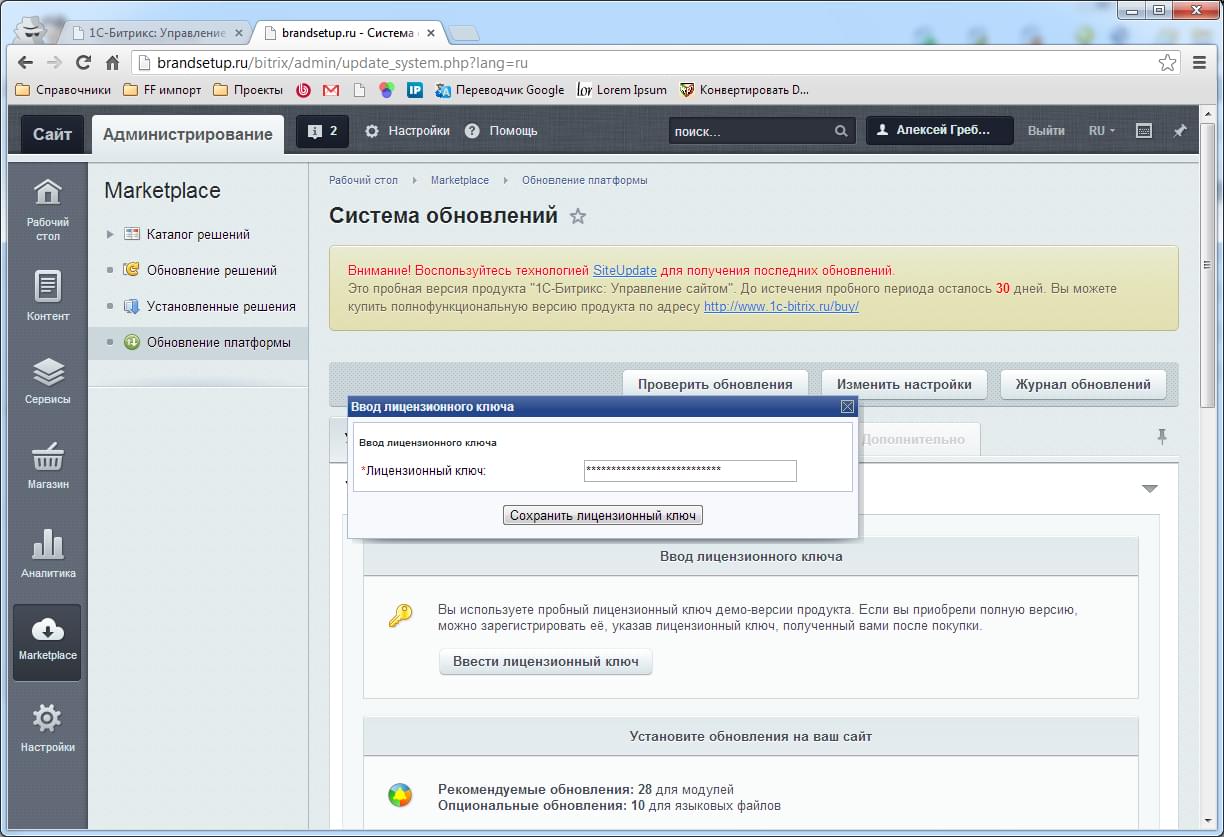Image resolution: width=1224 pixels, height=837 pixels.
Task: Close the license key dialog
Action: tap(847, 407)
